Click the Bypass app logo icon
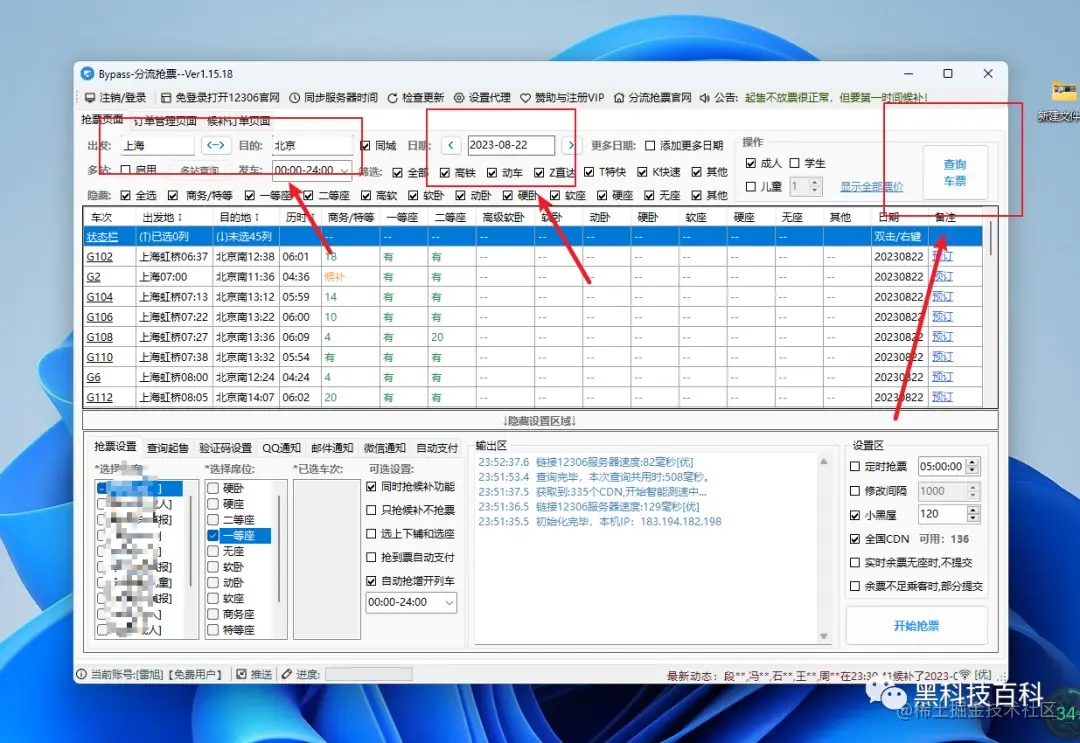The height and width of the screenshot is (743, 1080). (87, 74)
